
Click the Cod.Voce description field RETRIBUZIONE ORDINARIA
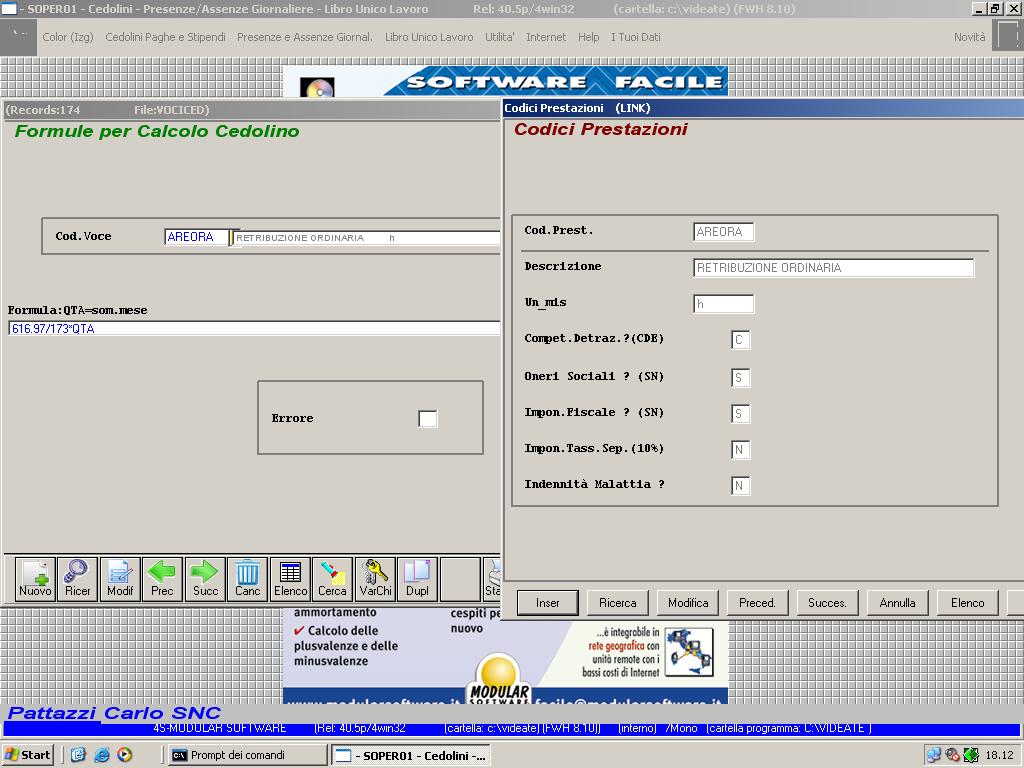click(x=367, y=238)
